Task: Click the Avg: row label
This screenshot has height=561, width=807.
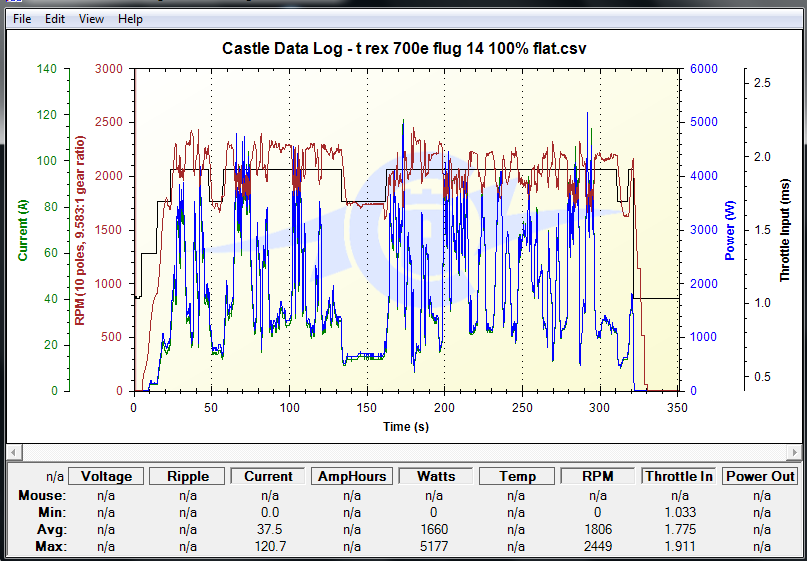Action: (x=52, y=529)
